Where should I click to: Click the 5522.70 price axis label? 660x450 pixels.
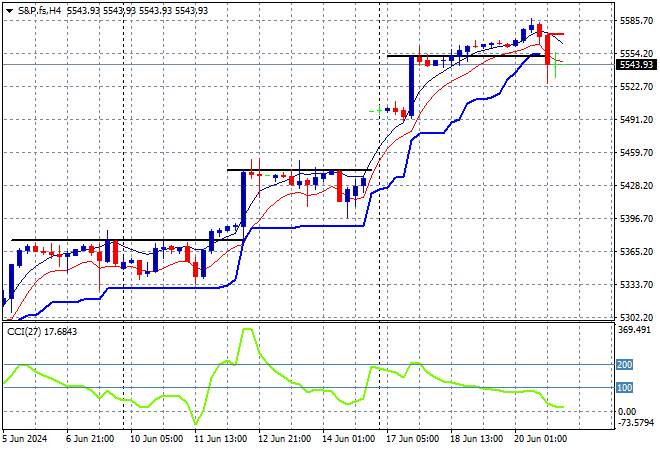(636, 86)
